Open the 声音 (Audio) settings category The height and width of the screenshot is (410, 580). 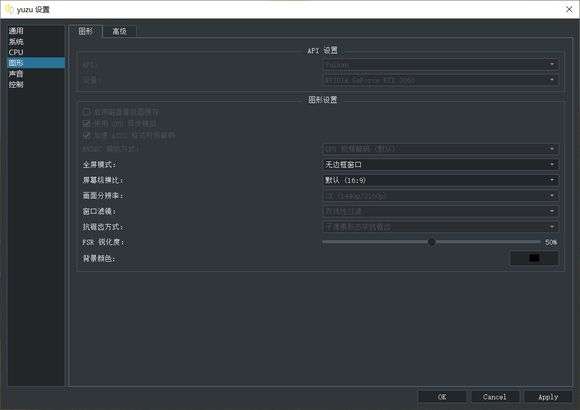click(x=36, y=74)
